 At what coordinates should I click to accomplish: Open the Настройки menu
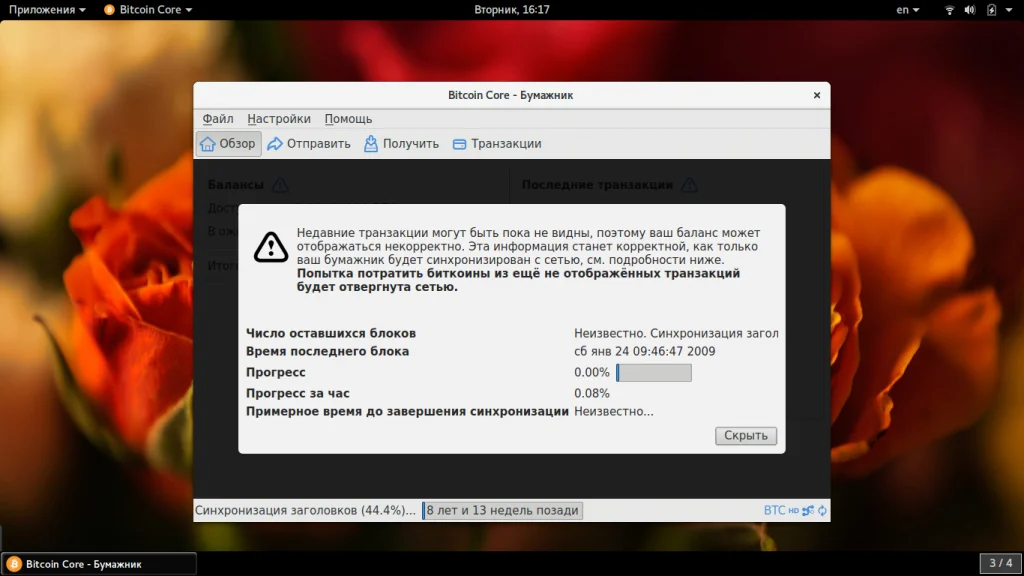279,119
